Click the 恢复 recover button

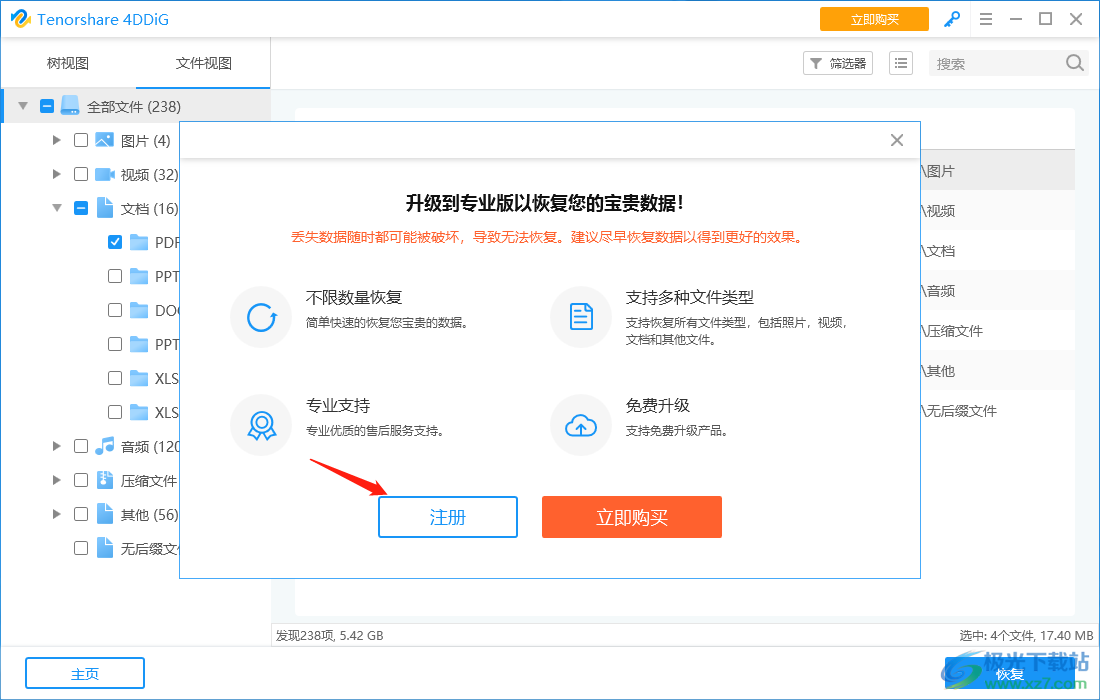(x=1010, y=673)
